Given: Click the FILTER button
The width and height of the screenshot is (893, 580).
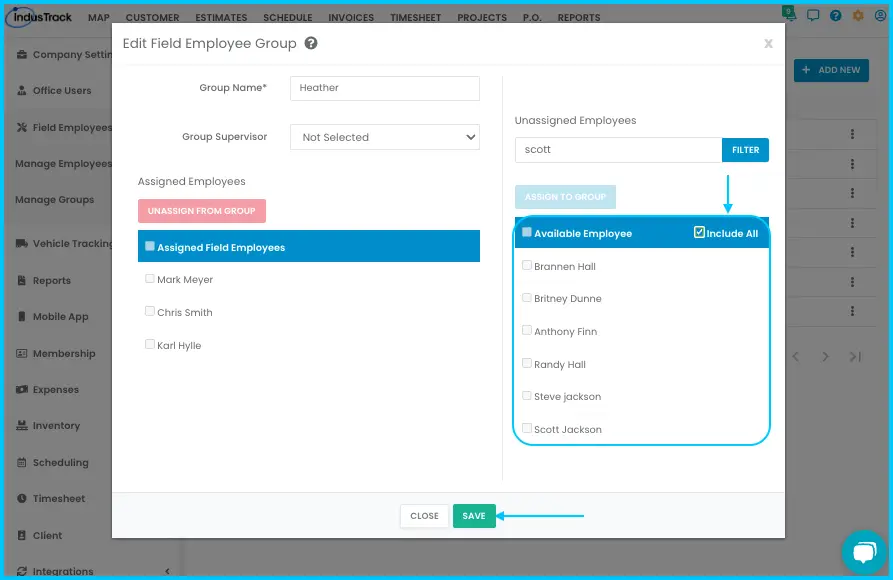Looking at the screenshot, I should (x=745, y=150).
